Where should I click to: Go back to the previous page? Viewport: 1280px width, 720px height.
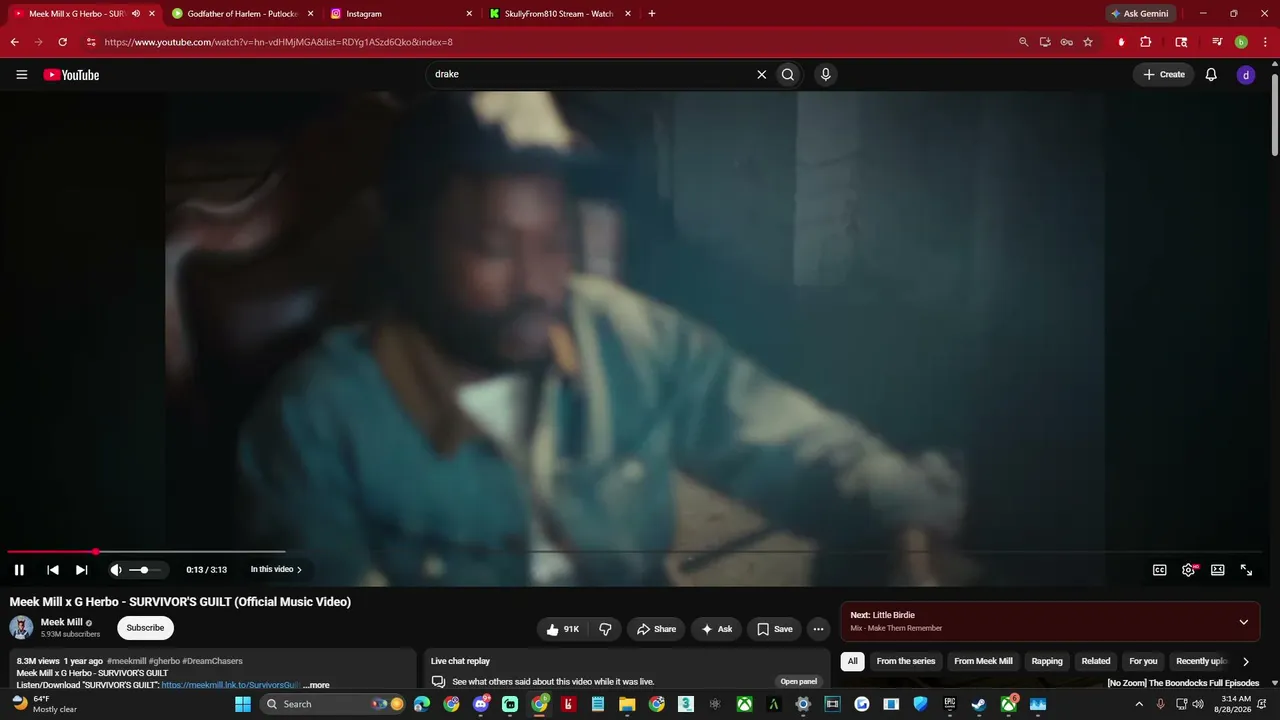click(14, 42)
